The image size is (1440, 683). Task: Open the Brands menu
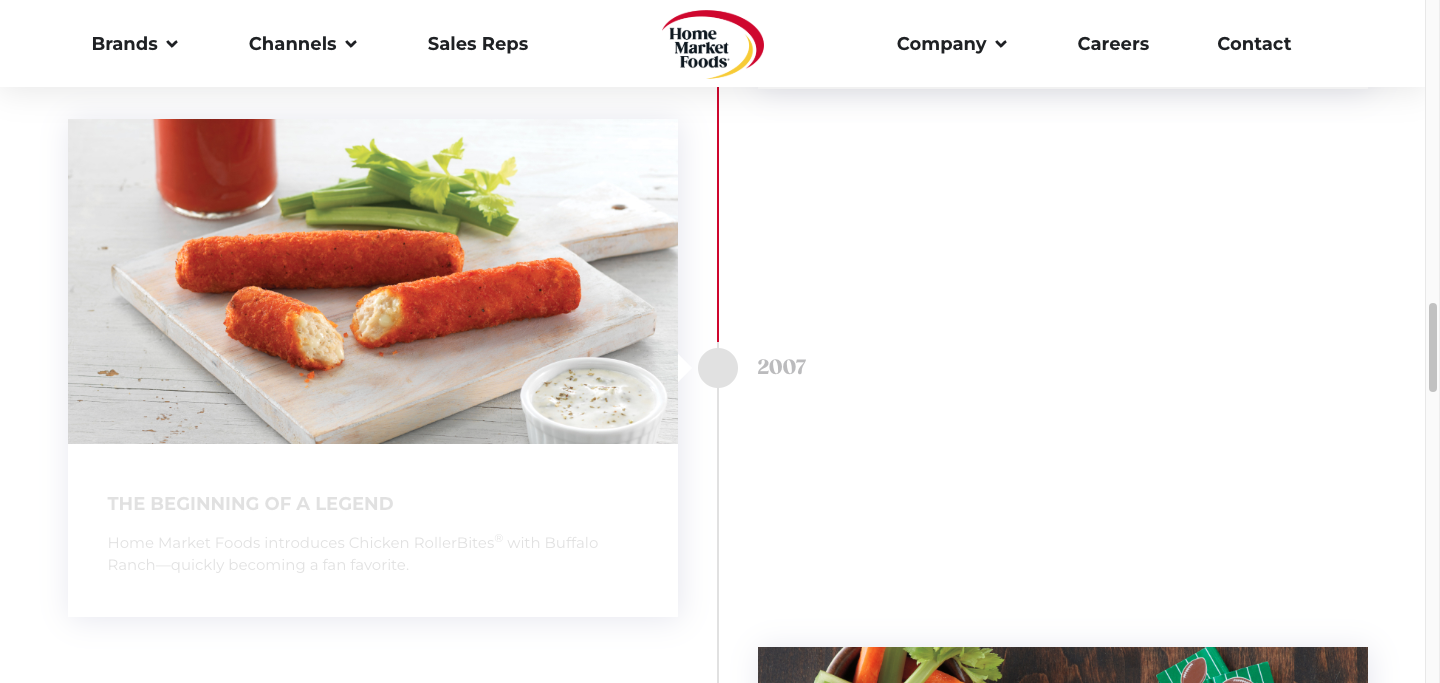135,44
